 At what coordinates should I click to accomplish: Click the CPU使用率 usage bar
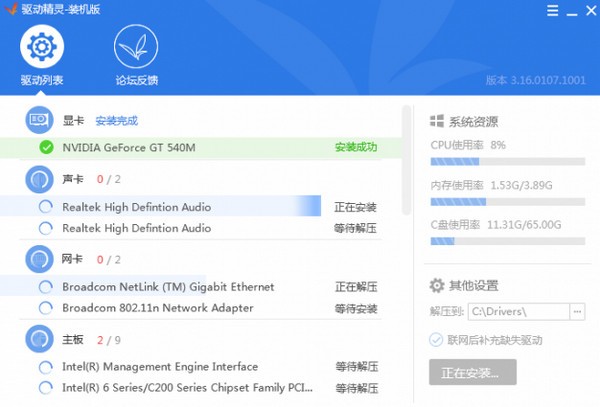(x=506, y=160)
